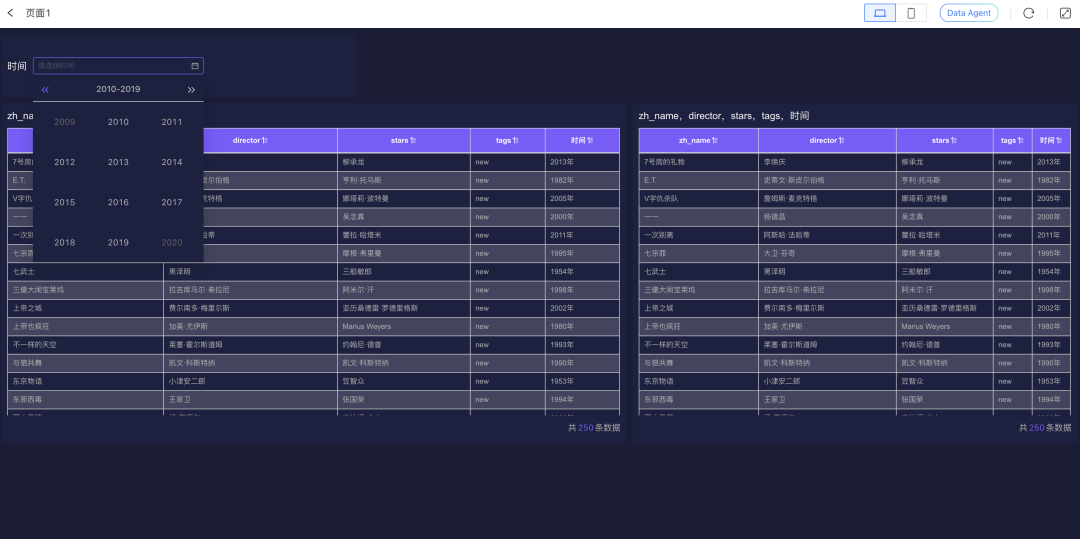Pick year 2013 from the year grid
This screenshot has width=1080, height=539.
click(118, 162)
